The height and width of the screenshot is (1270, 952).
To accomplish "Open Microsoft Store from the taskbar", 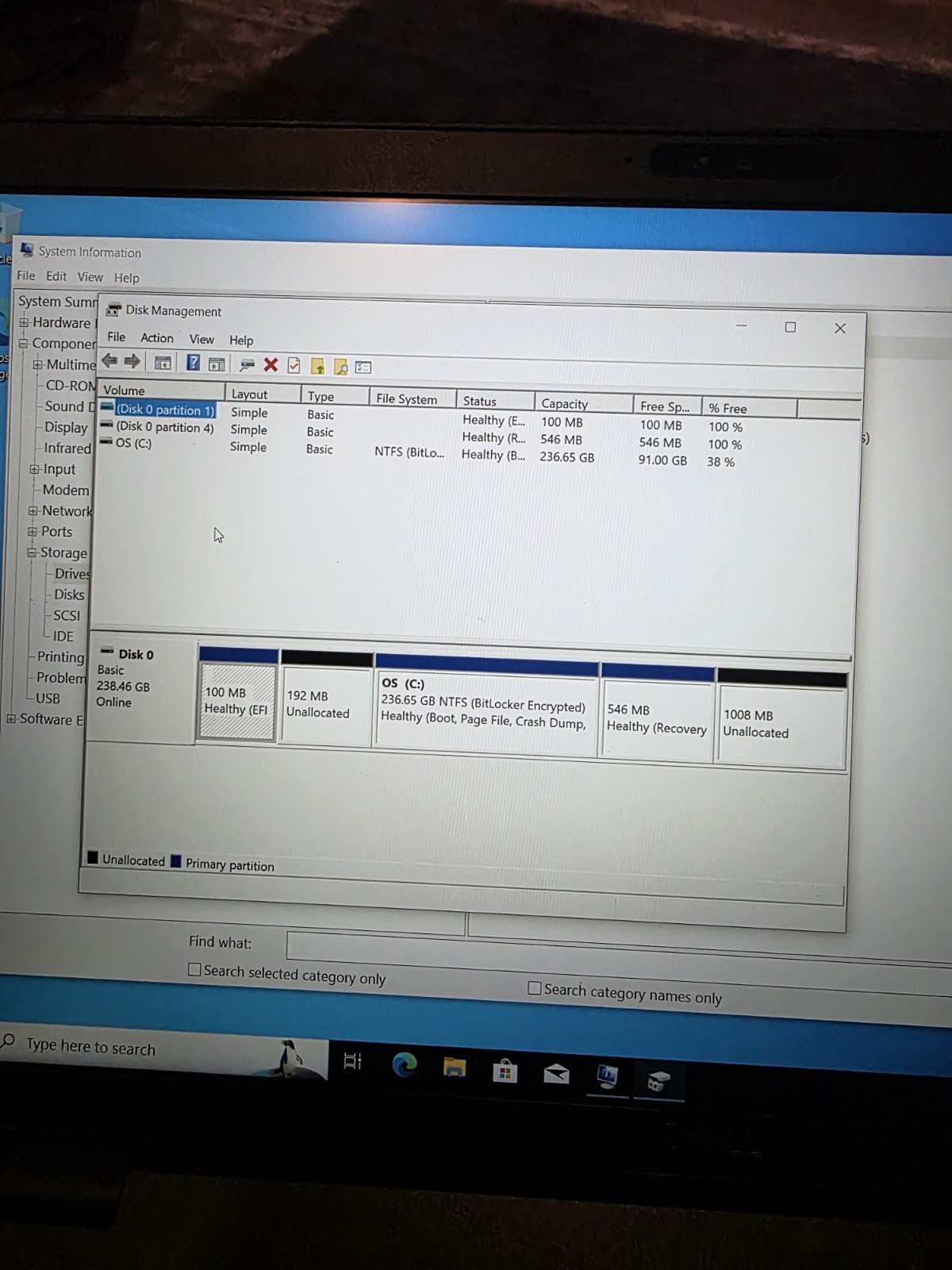I will [505, 1071].
